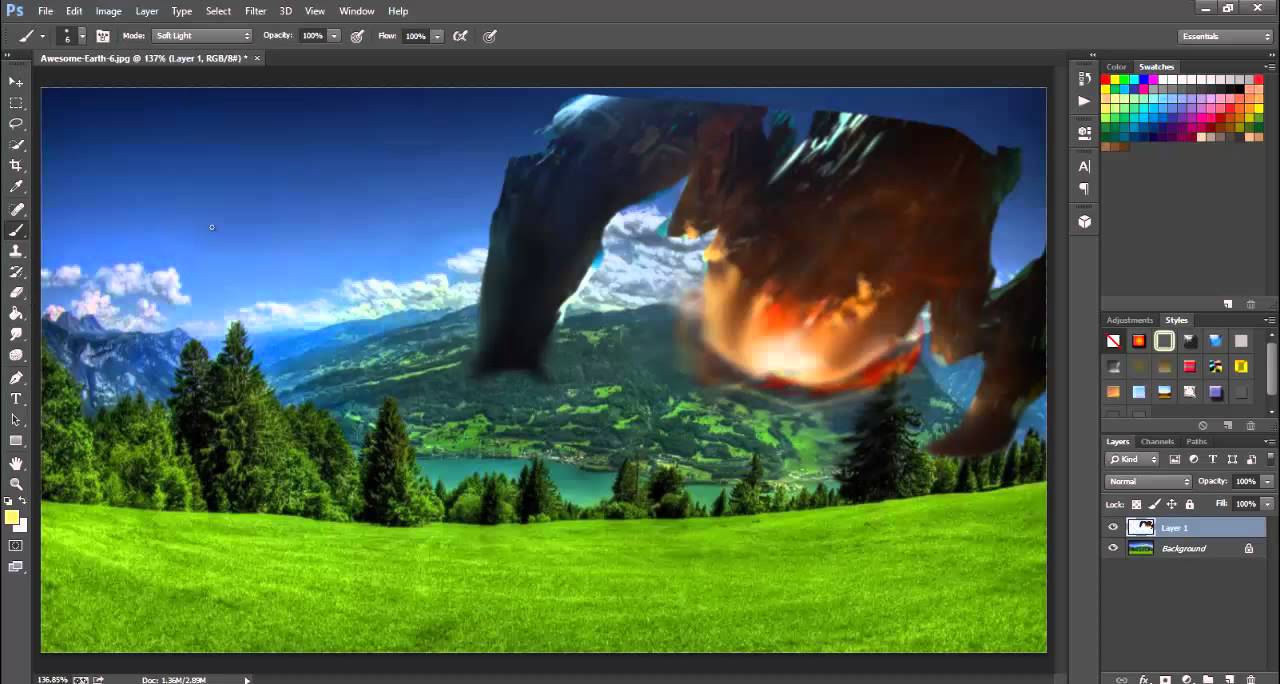Add a layer mask

pos(1165,679)
